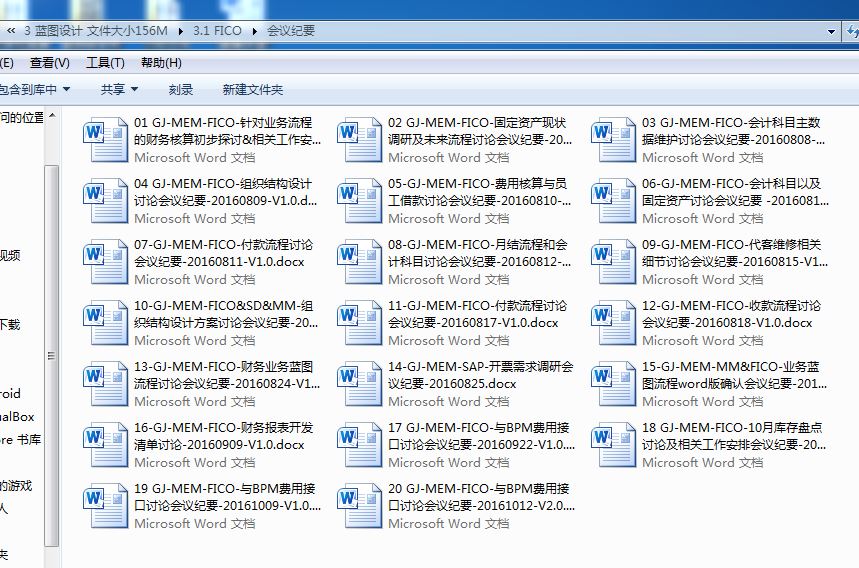Select the Word icon of file 14-GJ-MEM-SAP-开票需求调研会
The height and width of the screenshot is (568, 859).
359,383
